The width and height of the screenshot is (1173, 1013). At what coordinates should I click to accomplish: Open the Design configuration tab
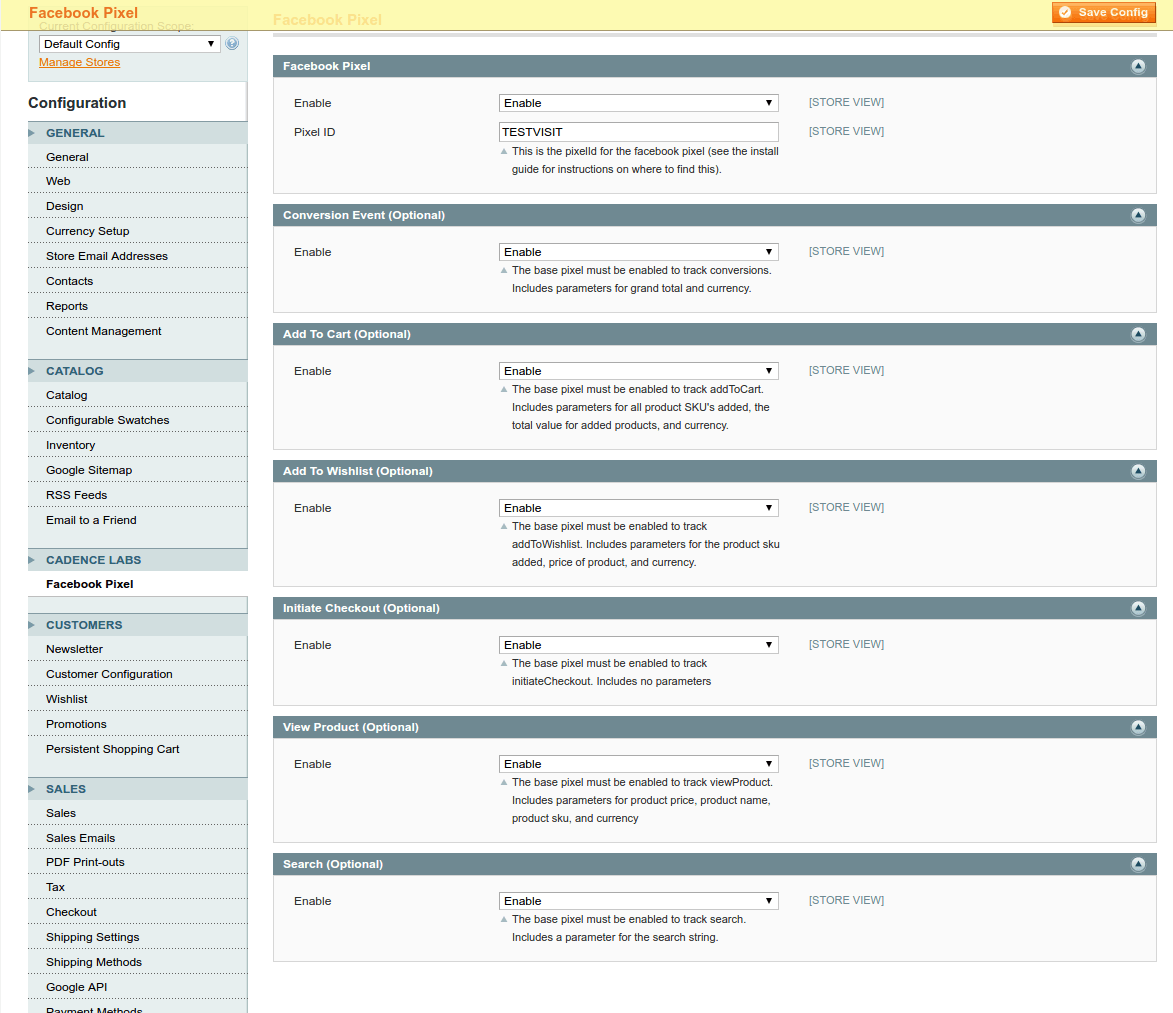[138, 206]
